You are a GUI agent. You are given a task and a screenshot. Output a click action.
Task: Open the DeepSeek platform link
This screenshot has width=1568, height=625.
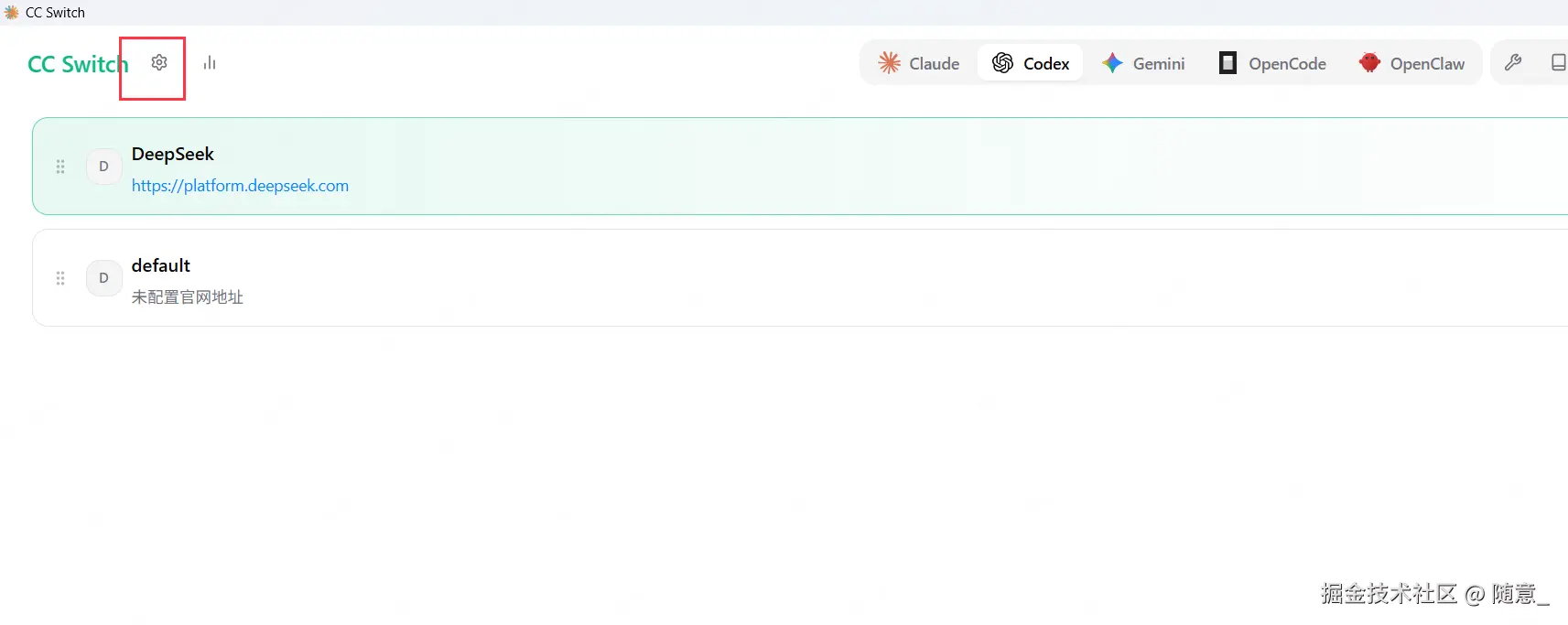coord(240,186)
